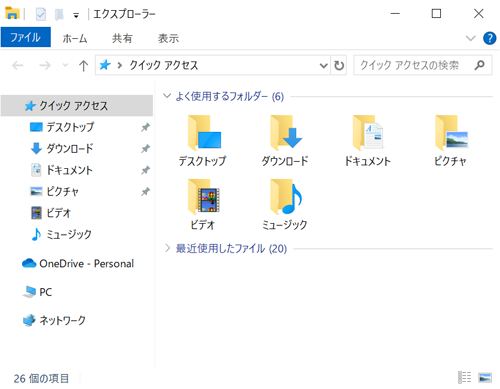Click the よく使用するフォルダー (6) group header
The width and height of the screenshot is (500, 389).
pyautogui.click(x=230, y=96)
